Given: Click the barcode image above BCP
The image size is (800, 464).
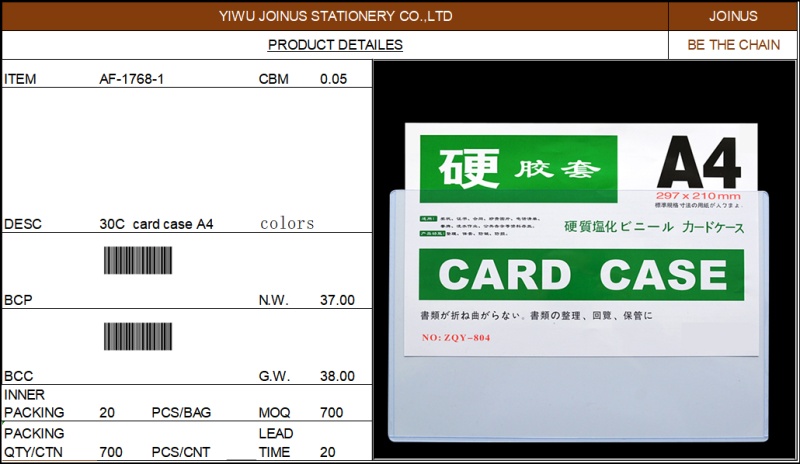Looking at the screenshot, I should pyautogui.click(x=137, y=261).
